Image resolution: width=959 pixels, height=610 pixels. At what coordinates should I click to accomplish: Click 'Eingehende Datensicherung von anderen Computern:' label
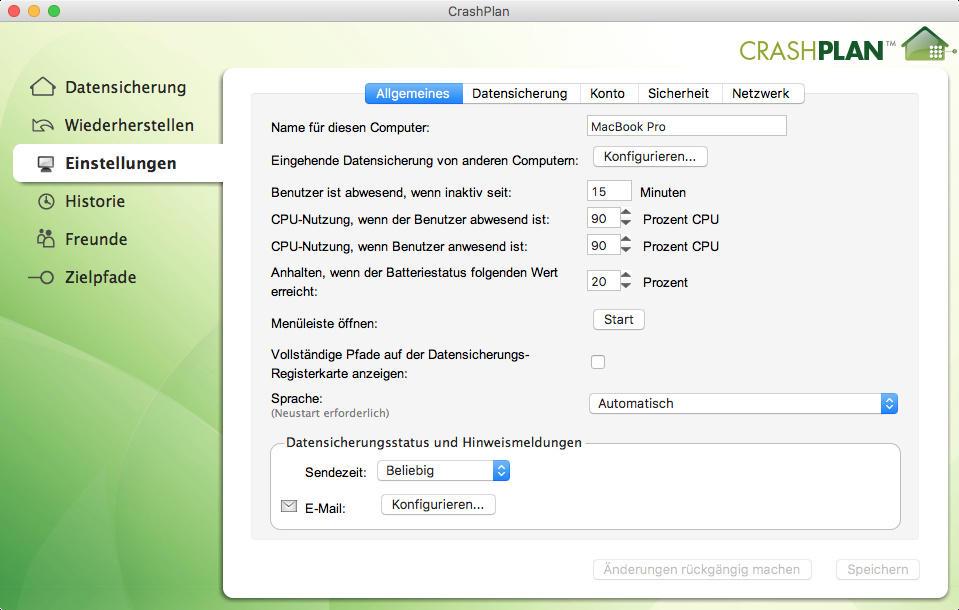tap(424, 161)
